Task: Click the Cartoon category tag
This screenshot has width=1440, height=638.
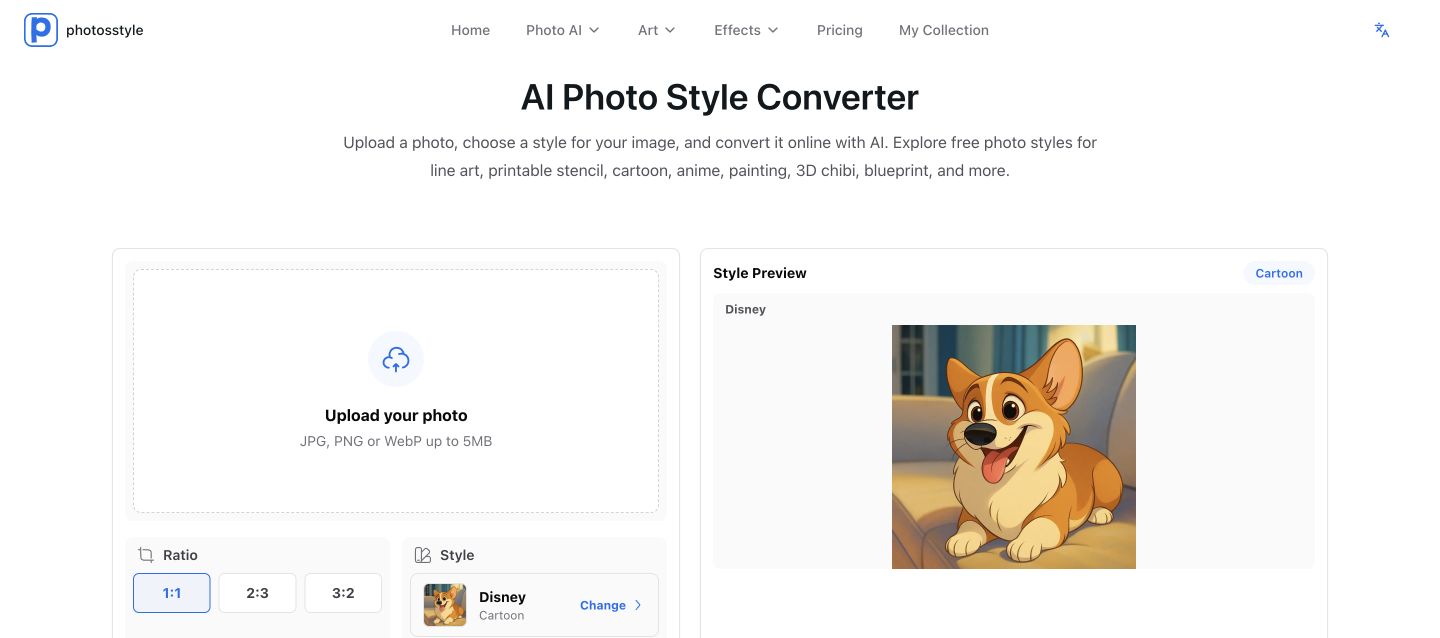Action: click(1279, 273)
